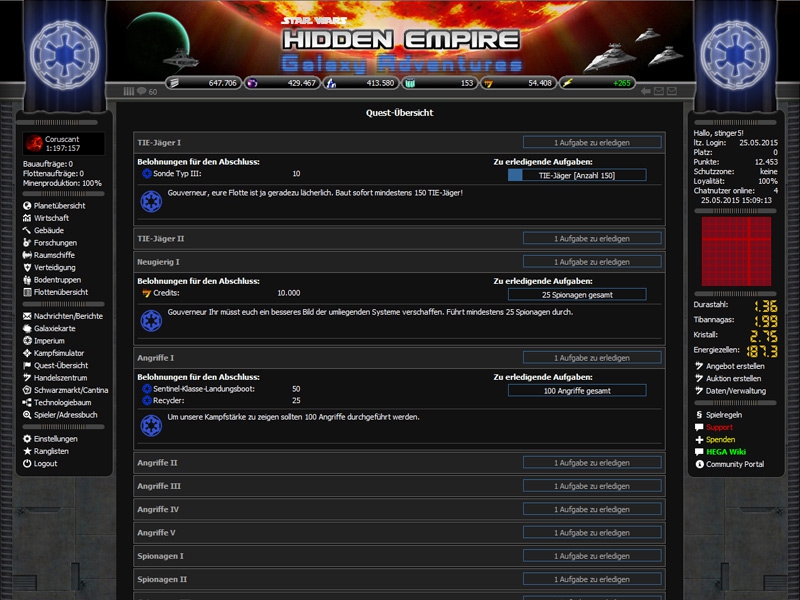
Task: Click the 100 Angriffe gesamt progress bar
Action: [577, 391]
